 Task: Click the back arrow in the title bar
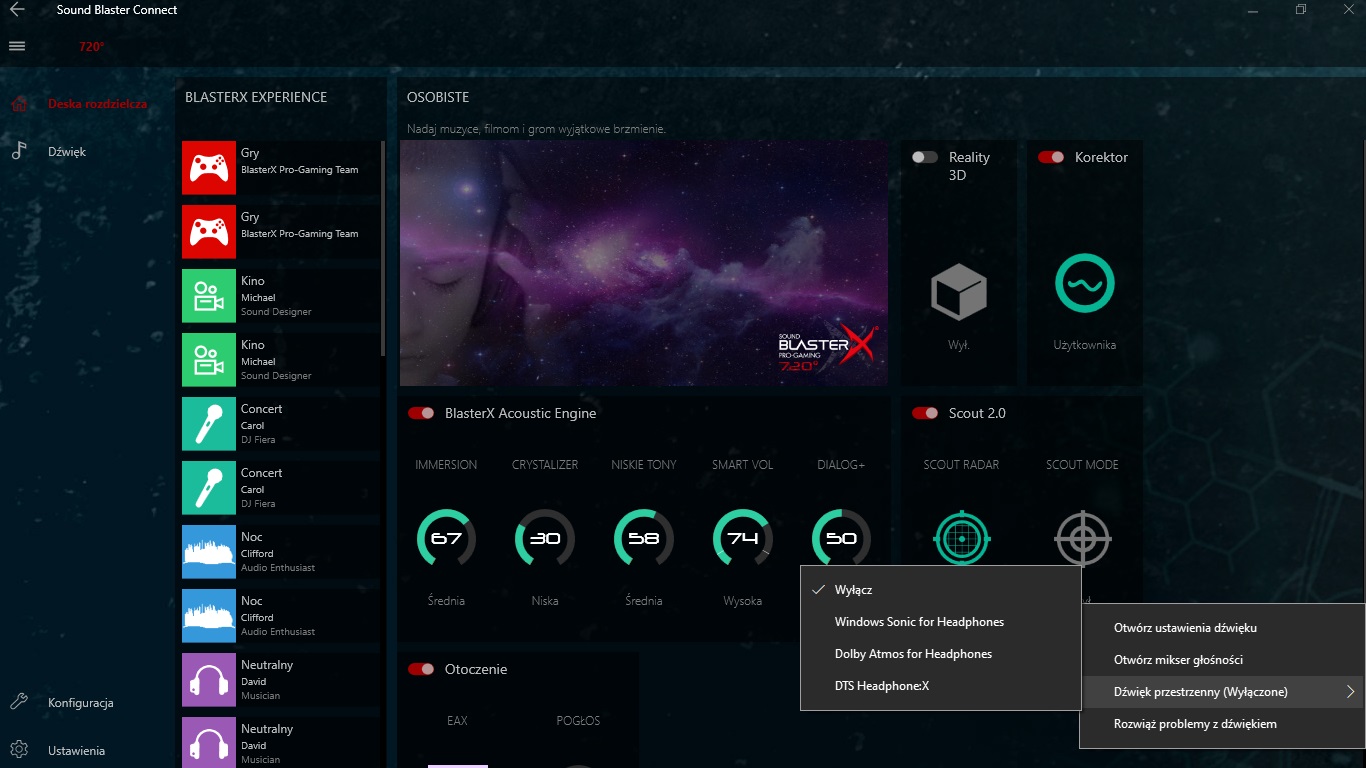17,10
